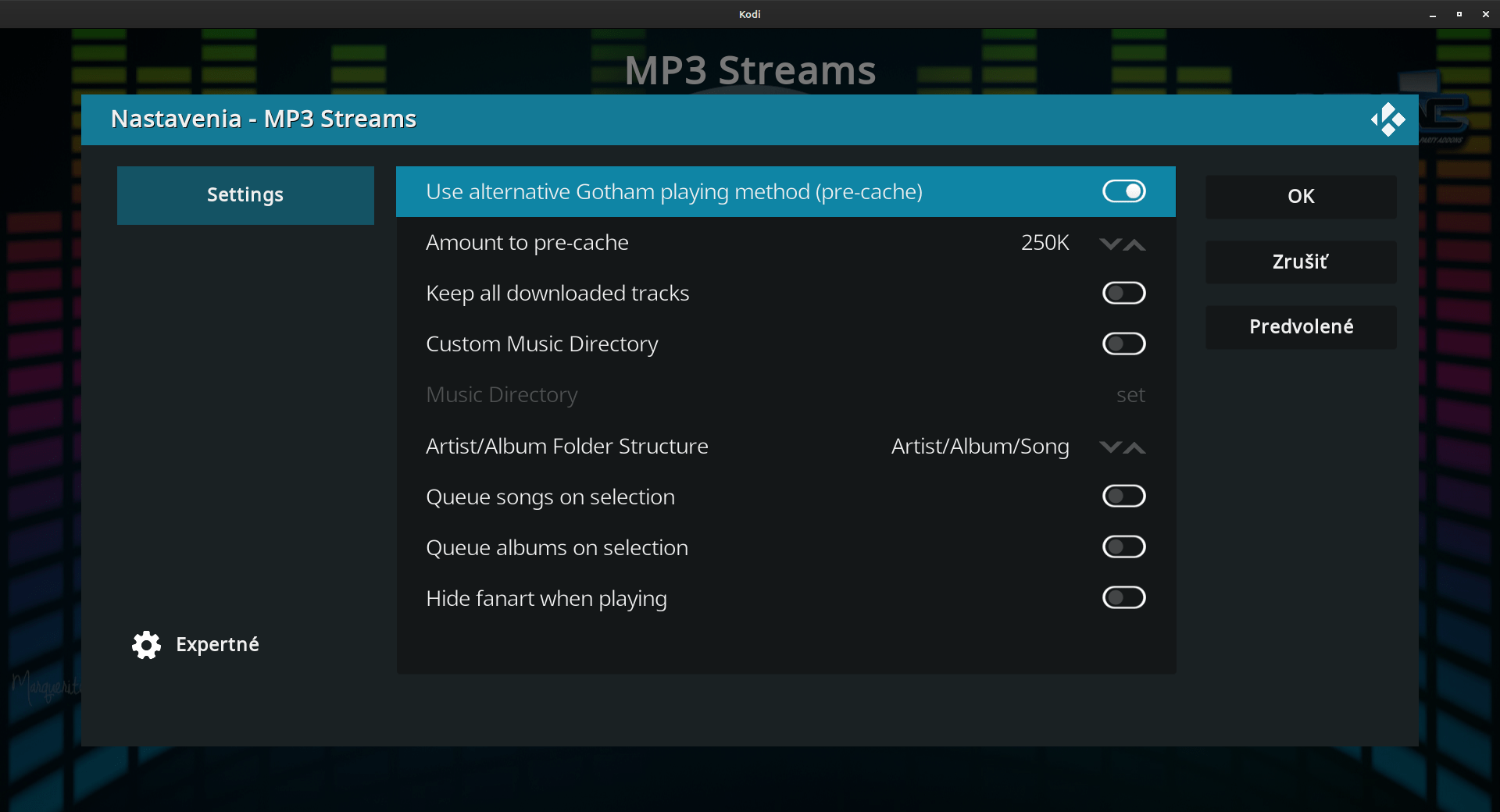
Task: Increase Amount to pre-cache with up arrow
Action: [x=1134, y=244]
